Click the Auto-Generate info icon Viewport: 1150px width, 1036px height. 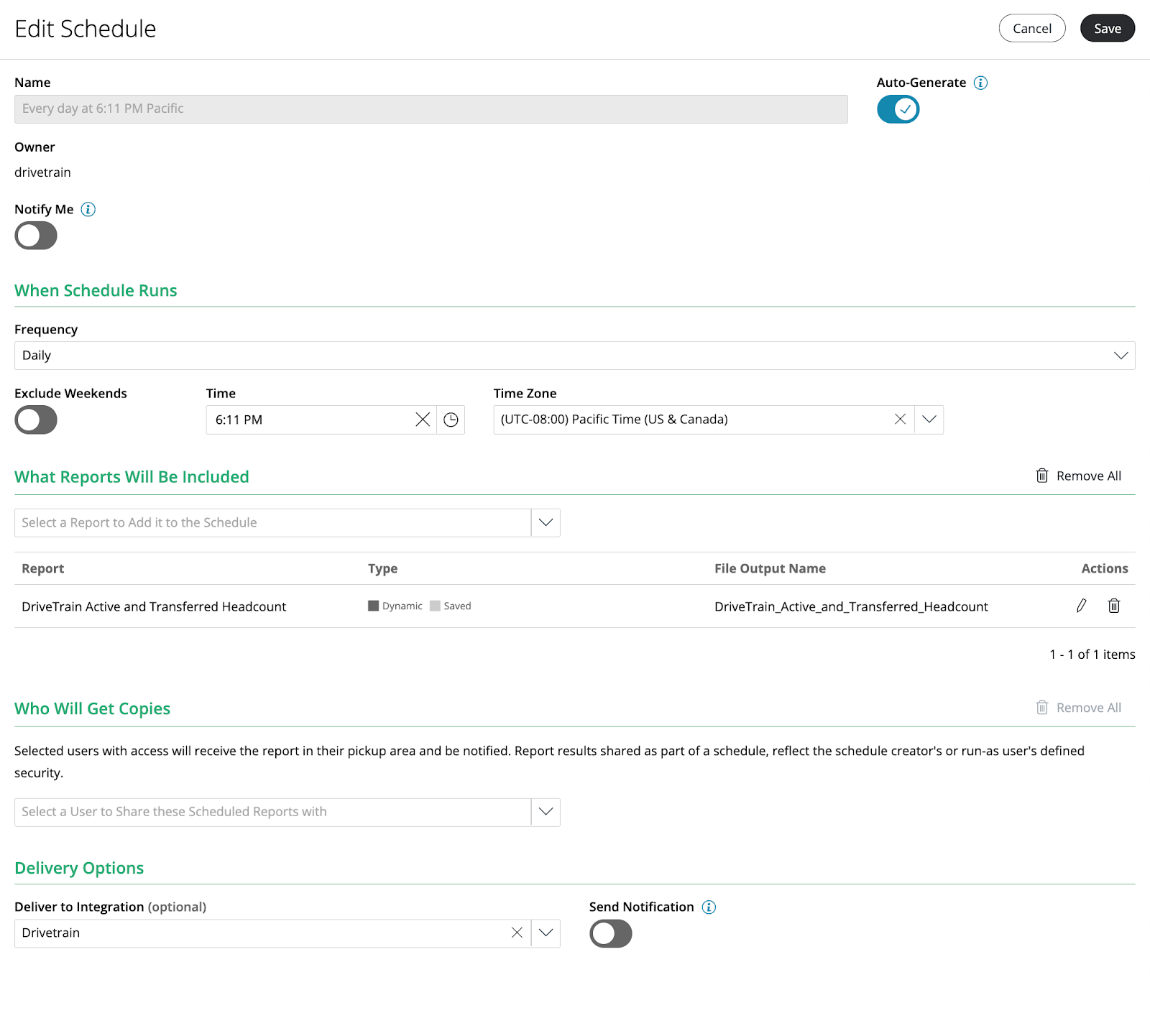[980, 83]
